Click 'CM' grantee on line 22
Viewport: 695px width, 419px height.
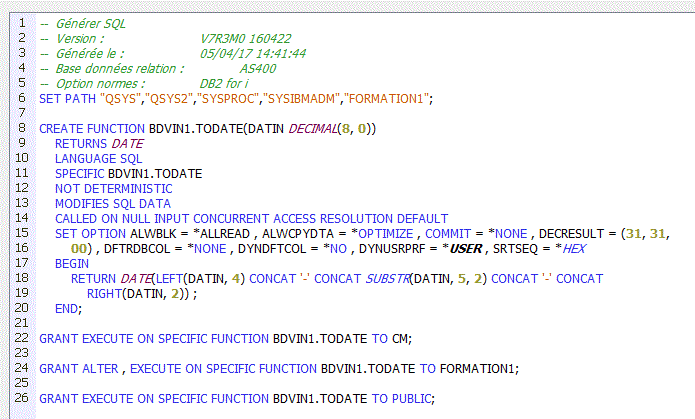400,339
